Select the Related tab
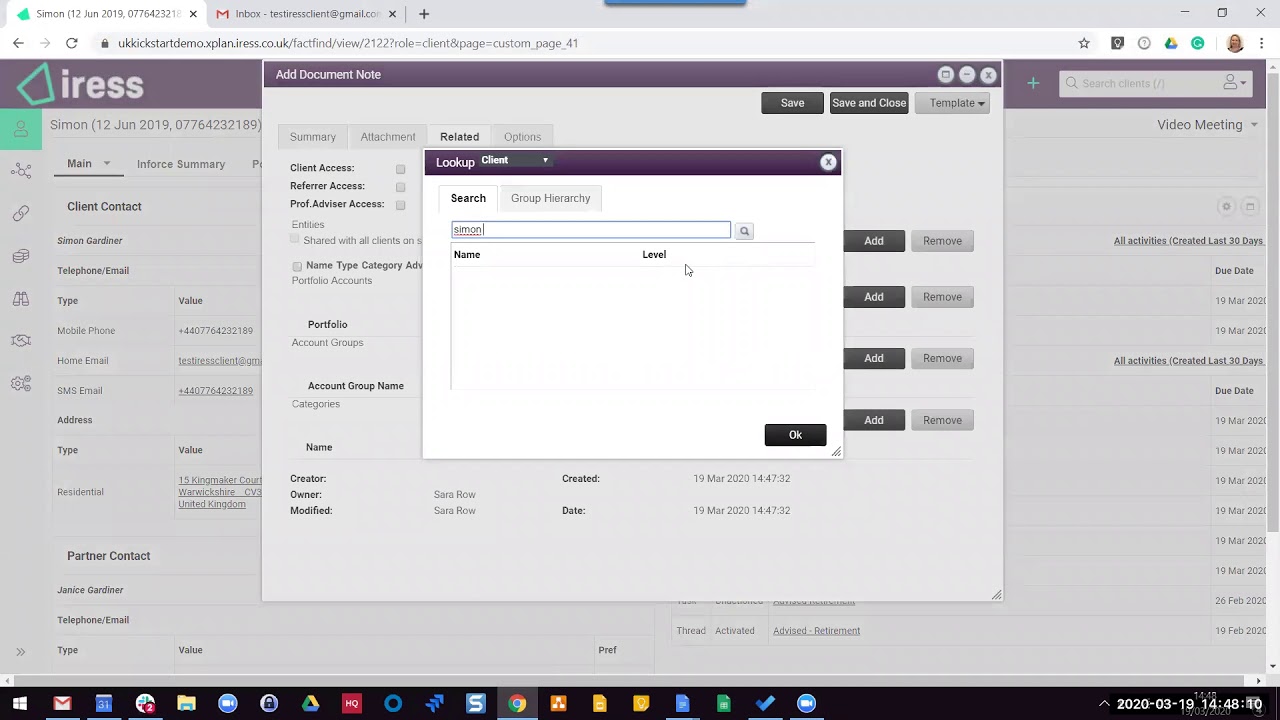The height and width of the screenshot is (720, 1280). click(460, 137)
